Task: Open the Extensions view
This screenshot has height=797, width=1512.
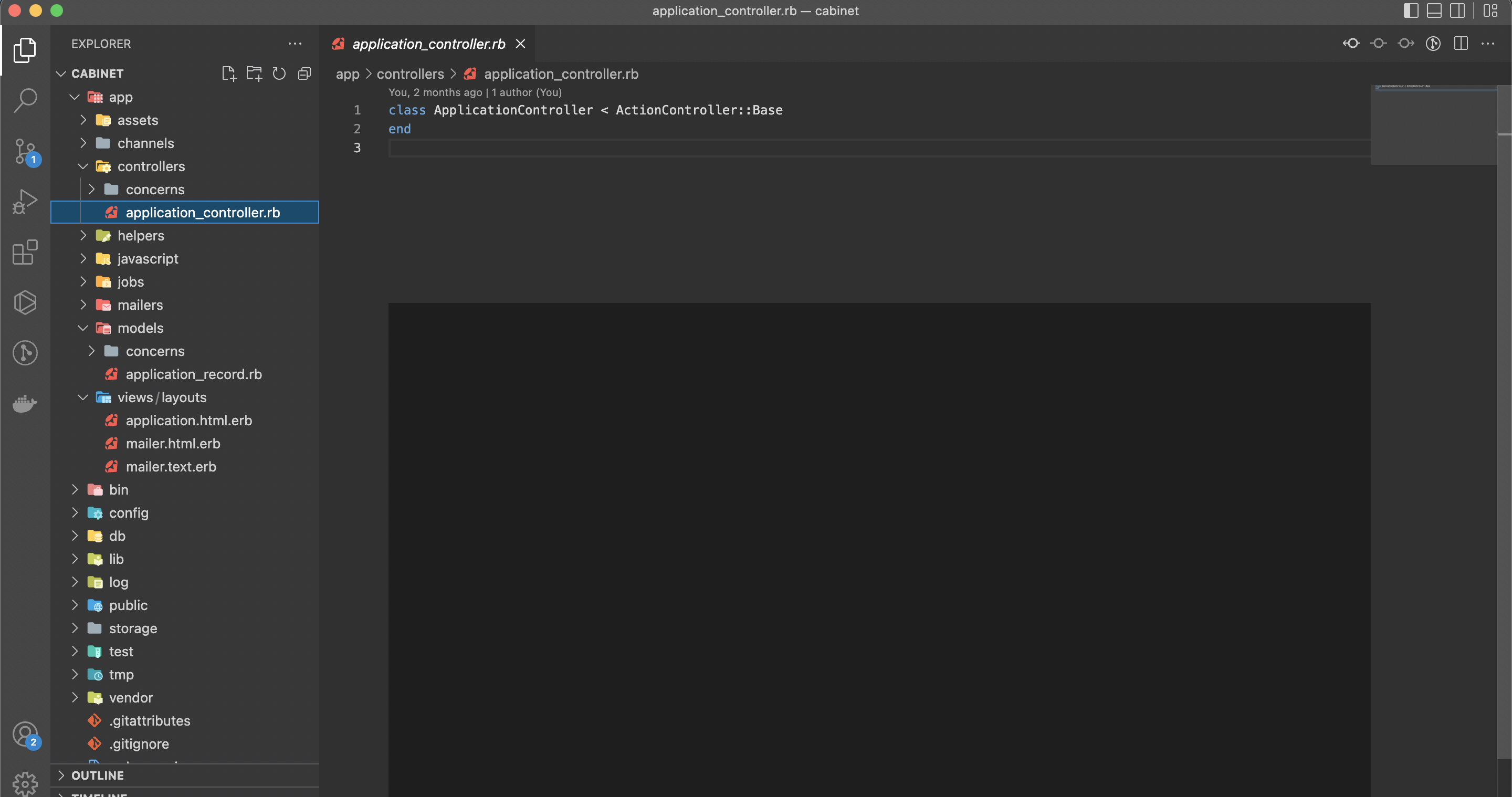Action: [25, 253]
